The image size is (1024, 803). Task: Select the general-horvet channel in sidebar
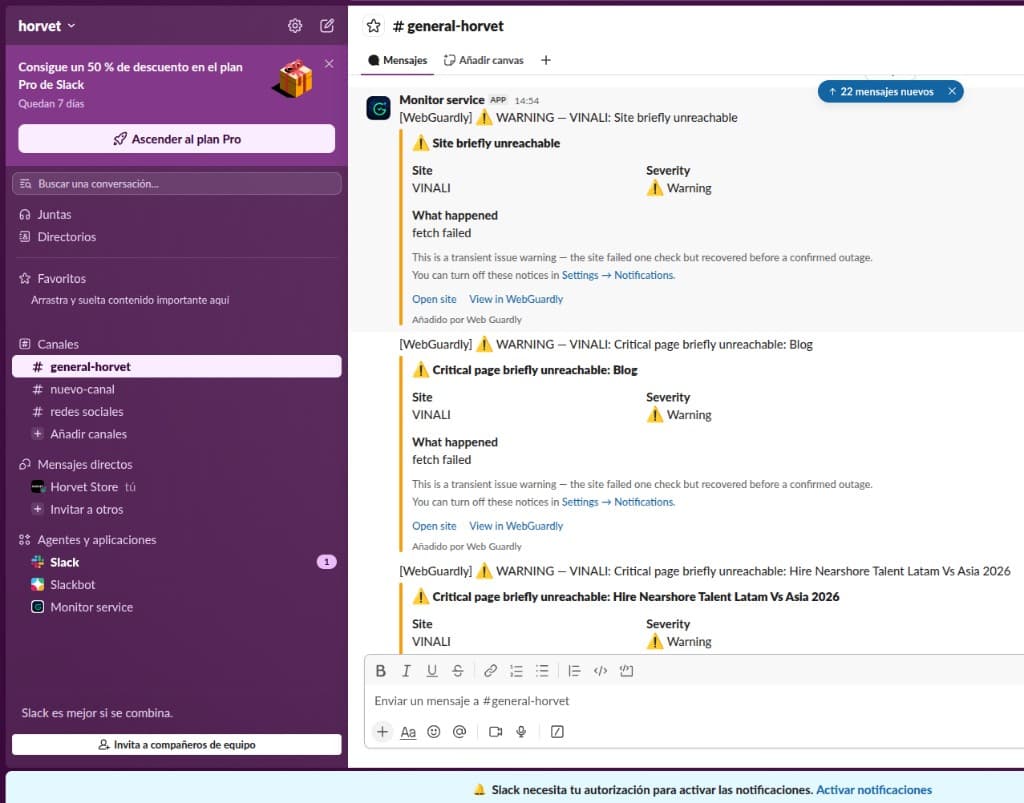coord(176,366)
